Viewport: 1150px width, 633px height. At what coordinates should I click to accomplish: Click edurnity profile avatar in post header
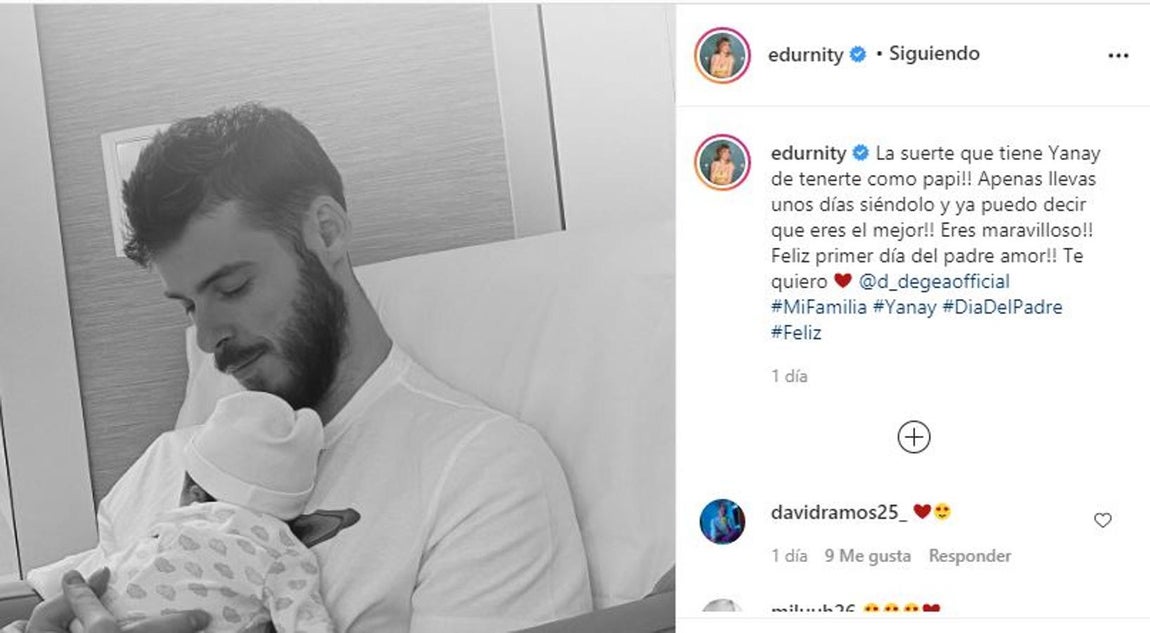(722, 56)
